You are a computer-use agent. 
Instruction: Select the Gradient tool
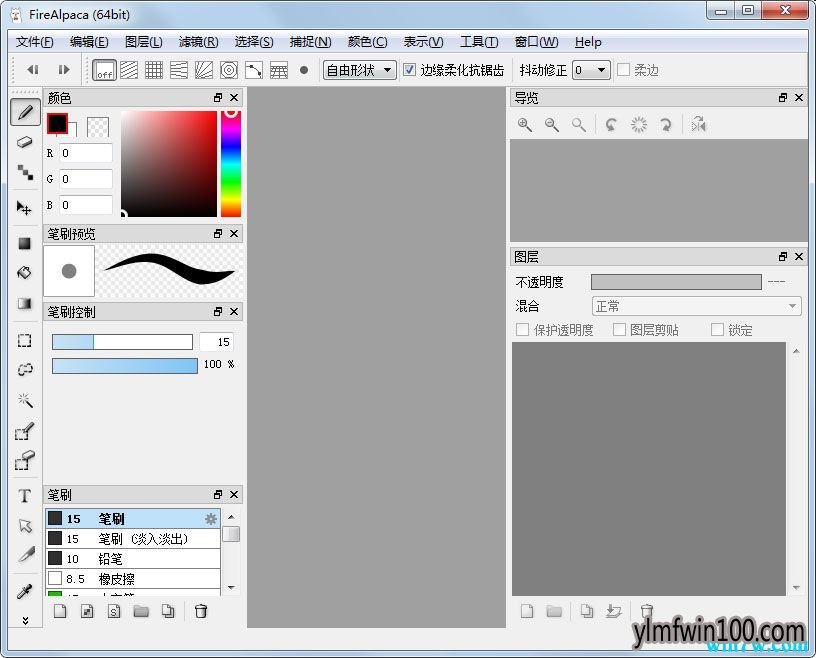tap(24, 303)
